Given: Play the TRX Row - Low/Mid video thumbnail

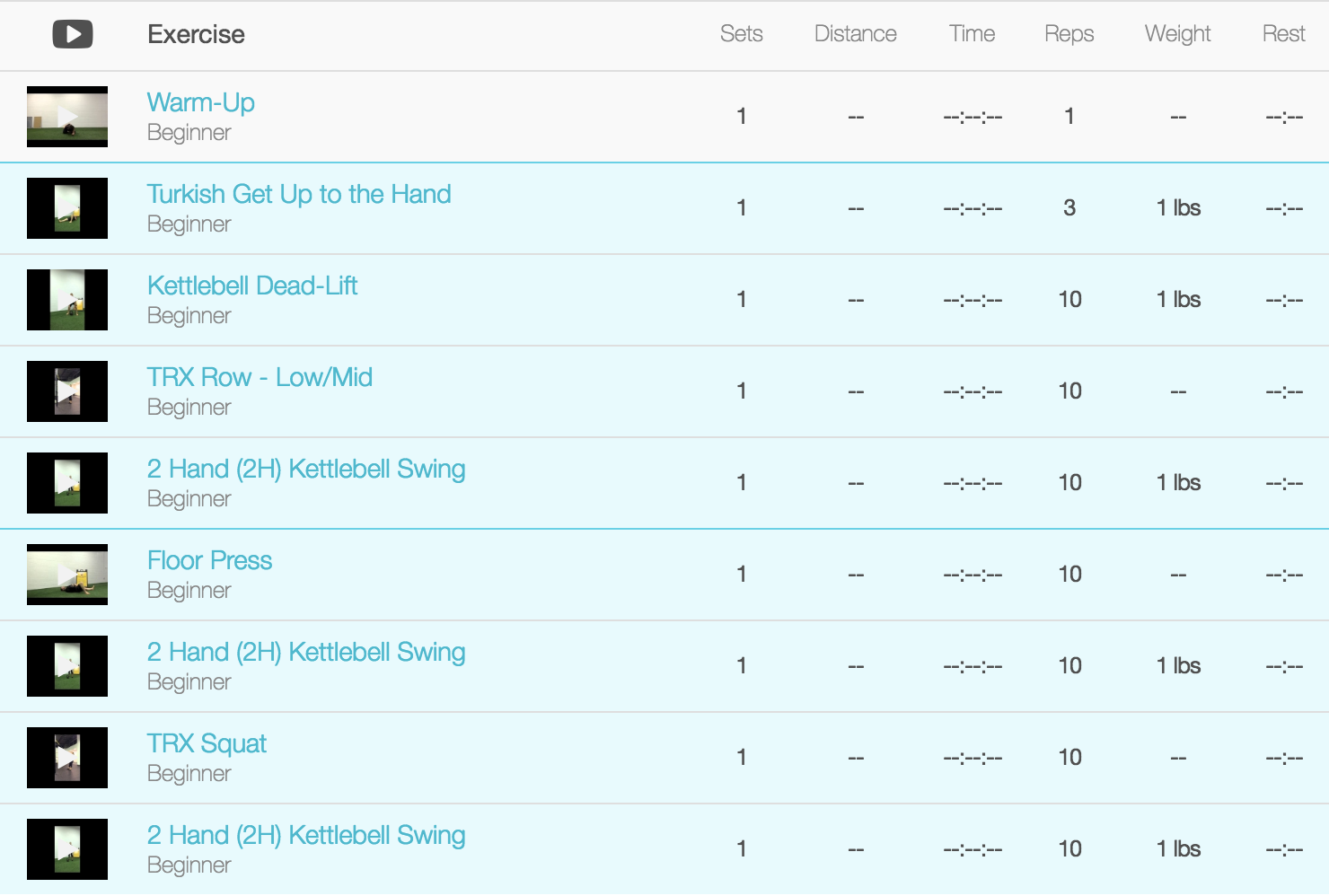Looking at the screenshot, I should 67,391.
